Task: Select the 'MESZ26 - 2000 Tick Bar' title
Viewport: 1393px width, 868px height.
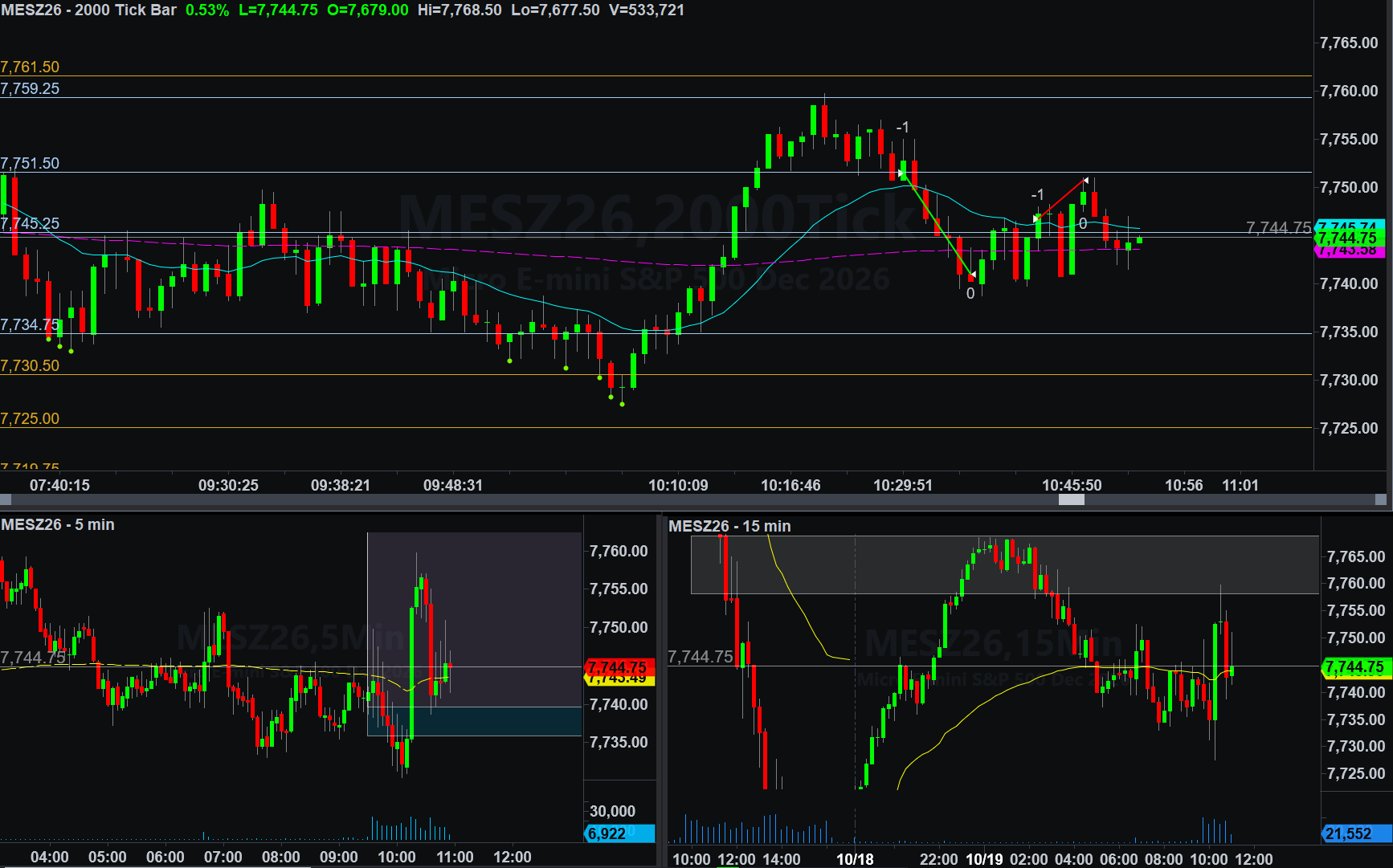Action: tap(88, 10)
